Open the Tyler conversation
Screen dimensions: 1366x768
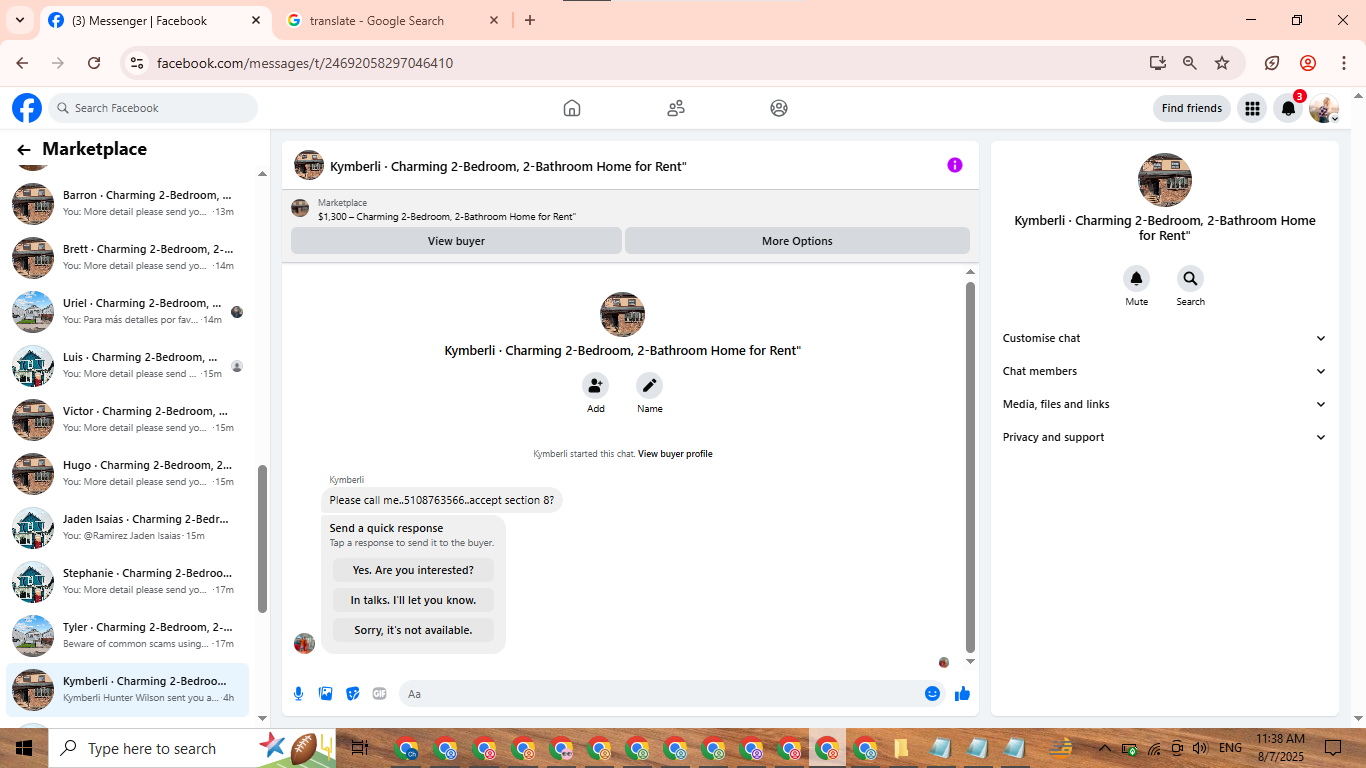coord(128,635)
